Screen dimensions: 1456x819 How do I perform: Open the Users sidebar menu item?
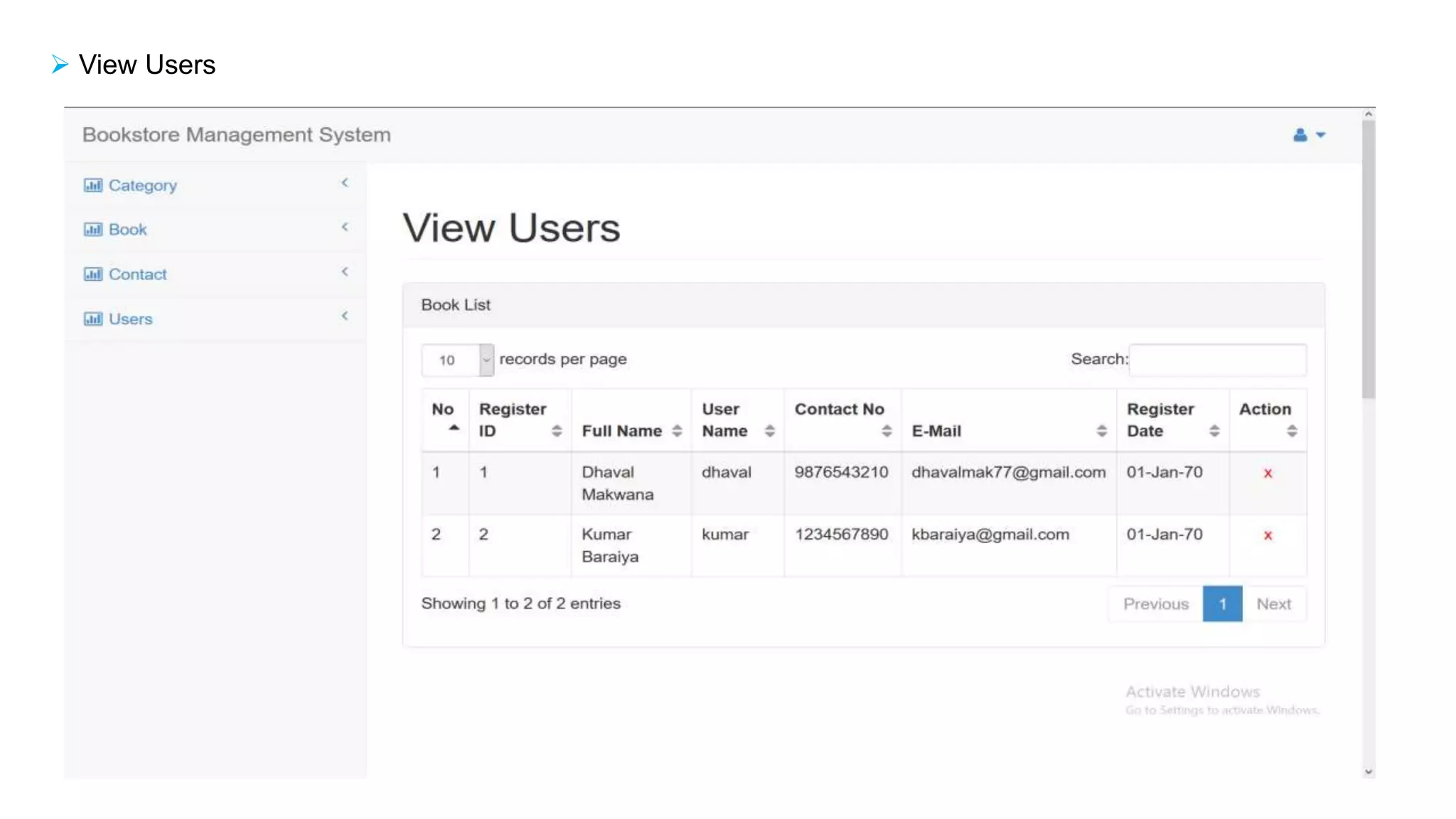coord(131,319)
